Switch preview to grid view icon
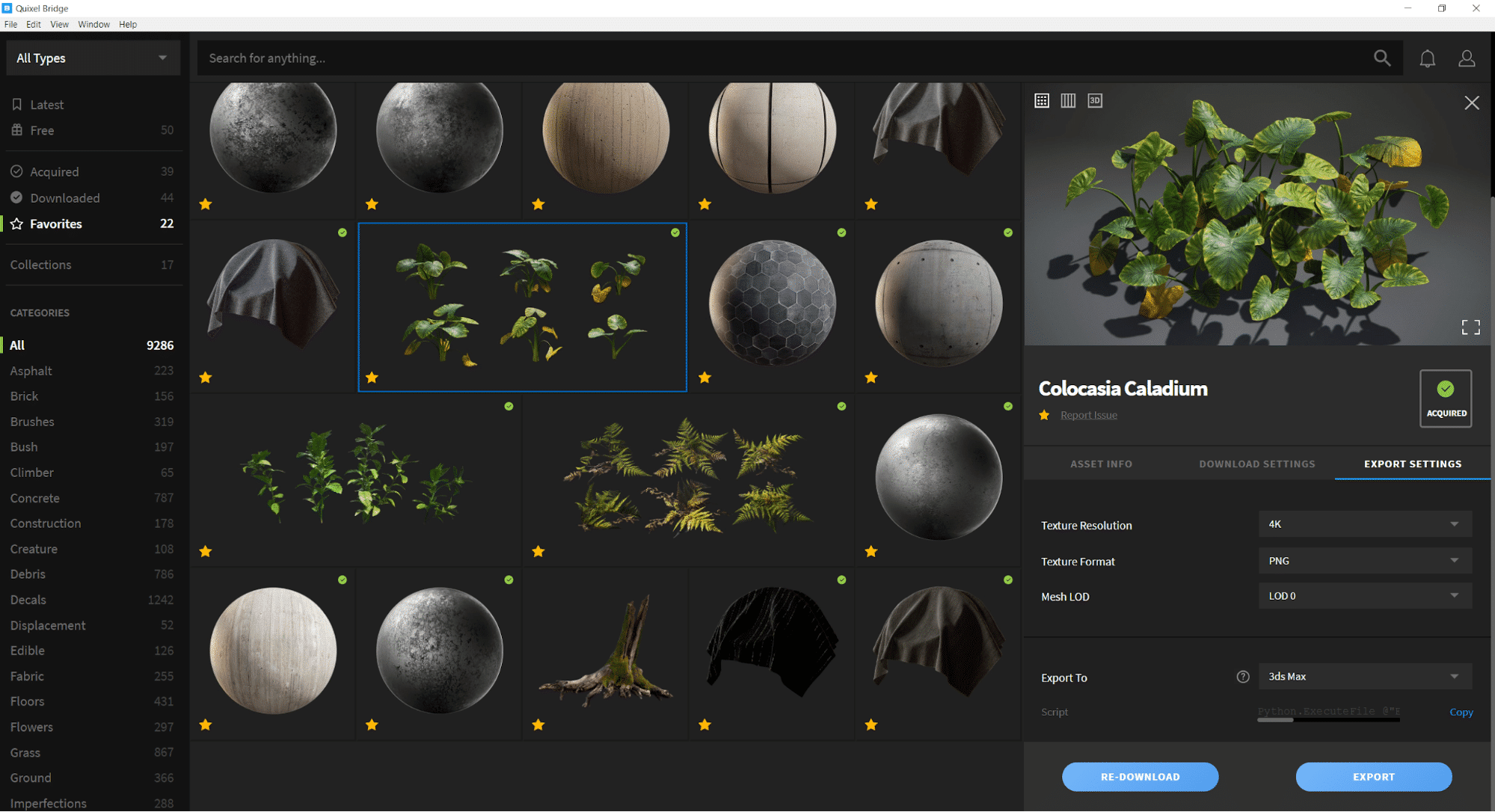This screenshot has height=812, width=1495. pyautogui.click(x=1042, y=100)
